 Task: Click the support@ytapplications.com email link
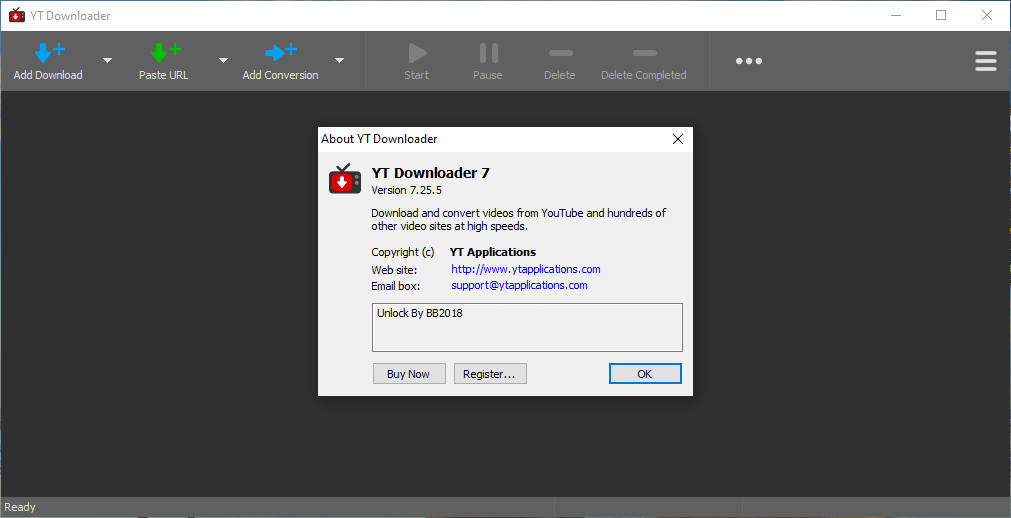pyautogui.click(x=519, y=284)
